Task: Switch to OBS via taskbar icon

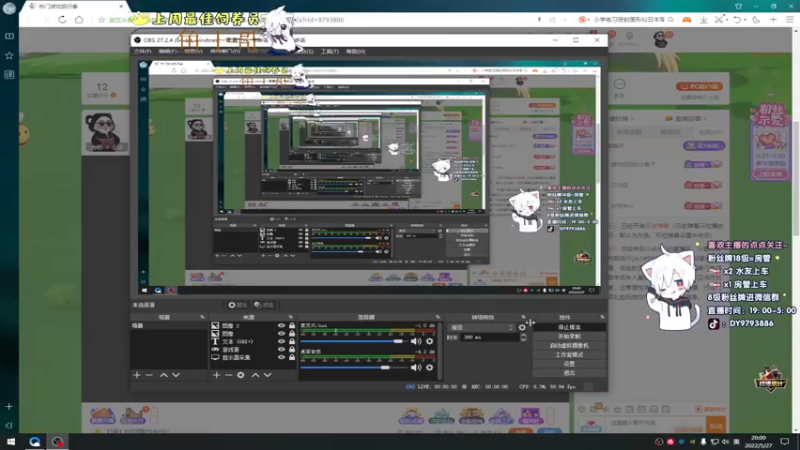Action: (57, 442)
